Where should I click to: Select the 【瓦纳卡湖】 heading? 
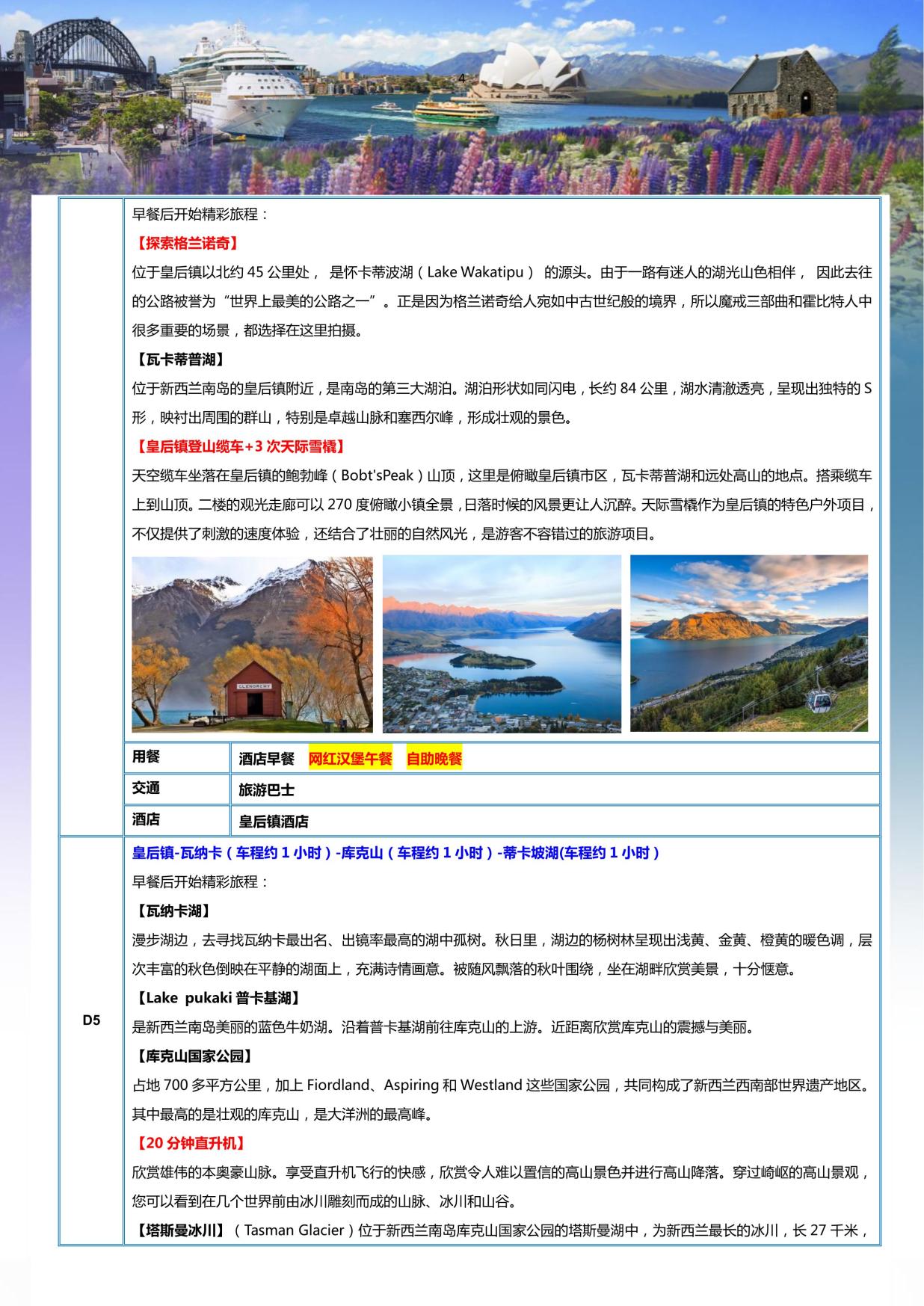(x=171, y=911)
